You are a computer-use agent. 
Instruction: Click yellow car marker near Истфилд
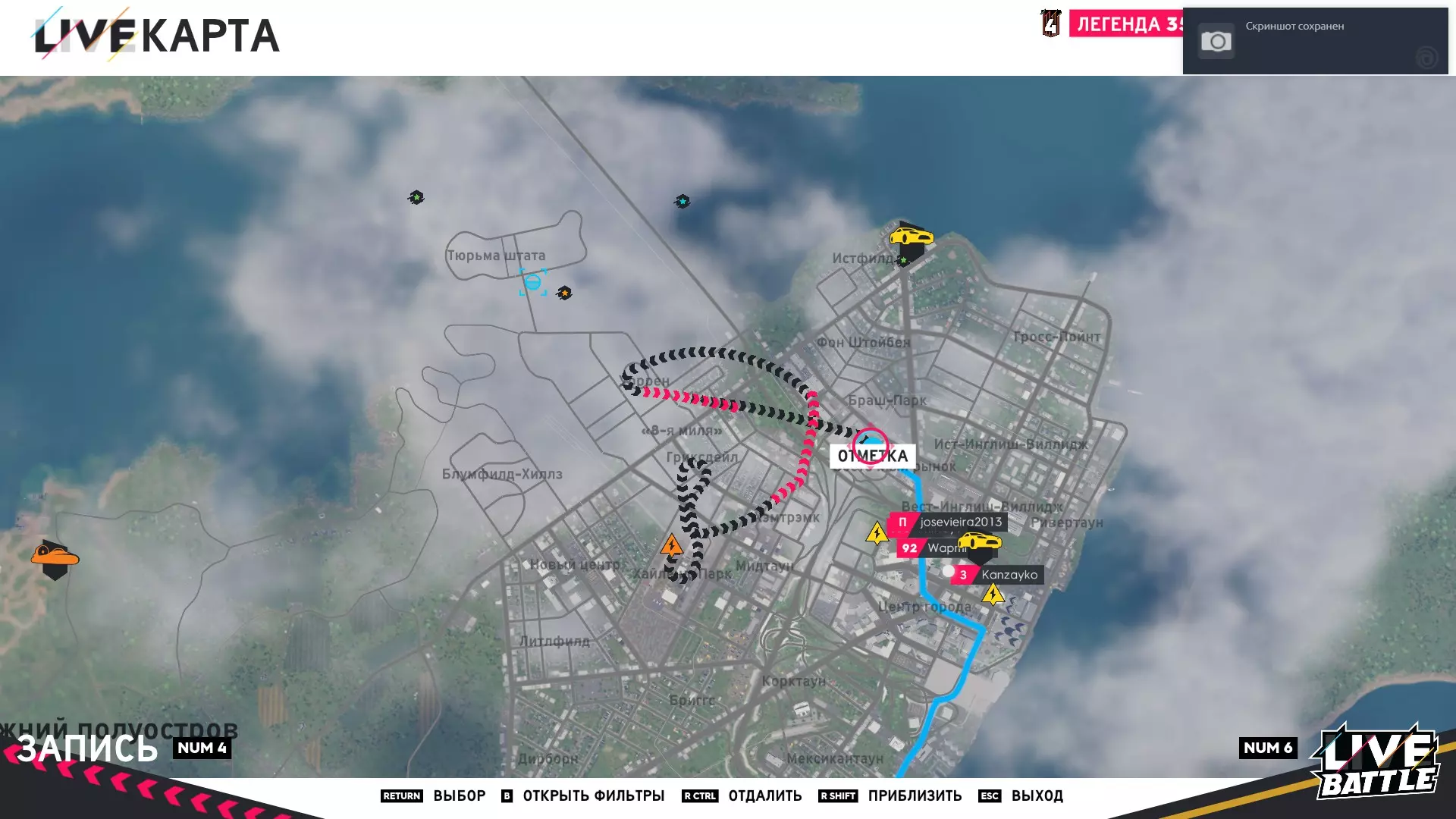tap(911, 237)
